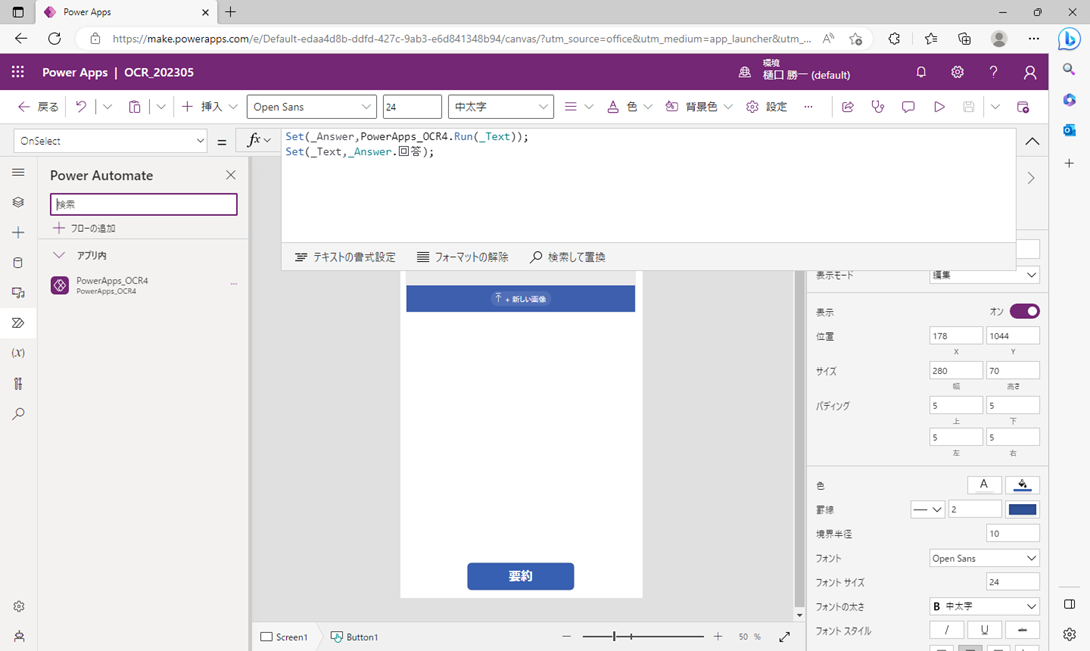Open the Data icon in left rail
Screen dimensions: 1090x651
tap(18, 262)
